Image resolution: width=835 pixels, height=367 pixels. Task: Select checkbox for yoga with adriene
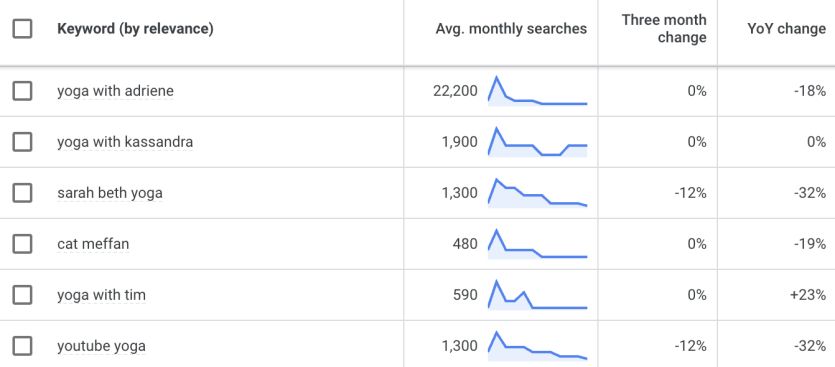[x=22, y=91]
